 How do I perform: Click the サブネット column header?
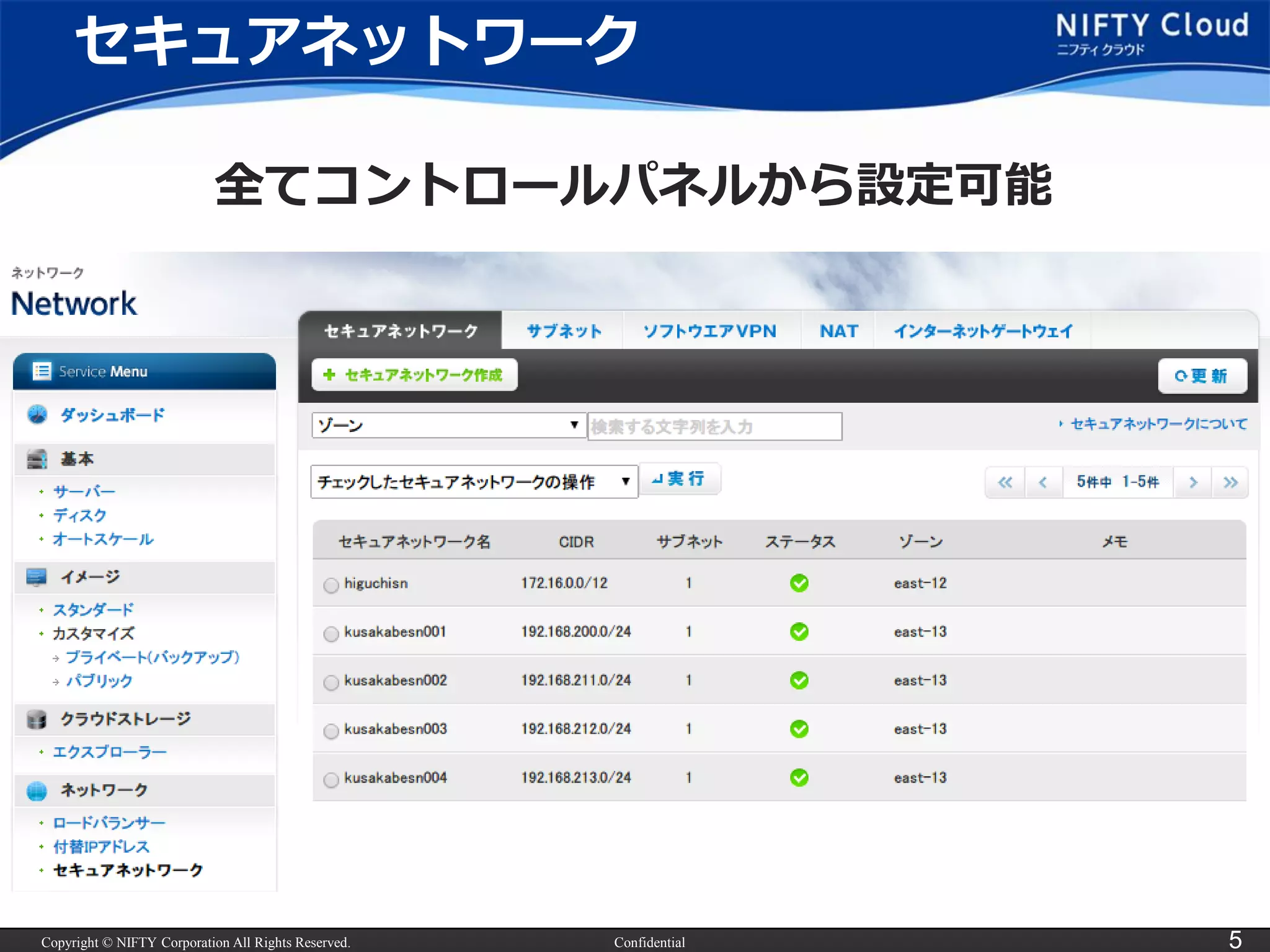coord(690,542)
